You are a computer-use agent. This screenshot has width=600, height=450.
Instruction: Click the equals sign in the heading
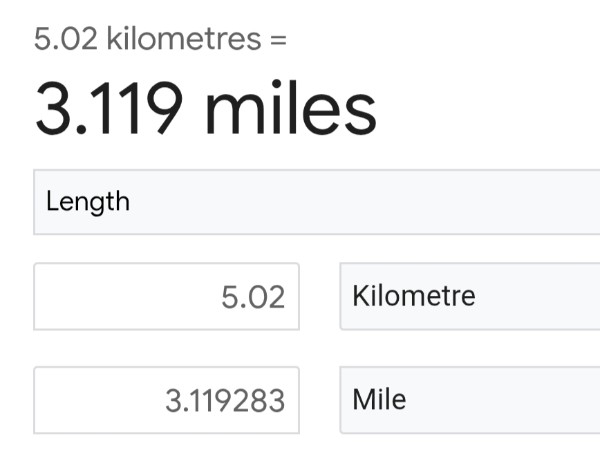point(278,40)
